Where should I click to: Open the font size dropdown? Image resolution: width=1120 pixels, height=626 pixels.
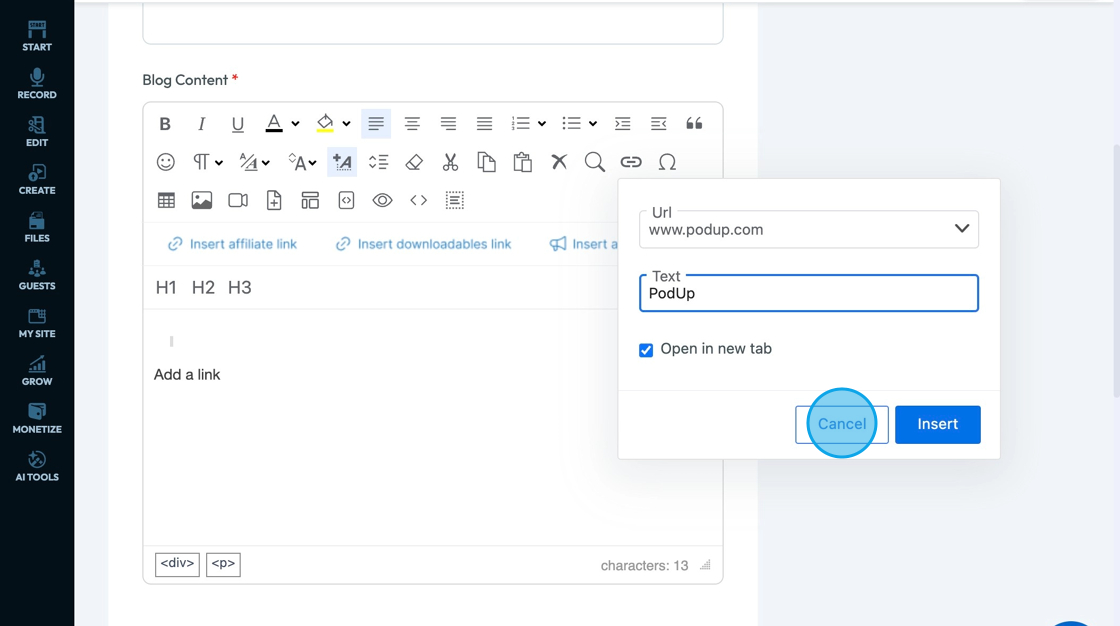pyautogui.click(x=302, y=162)
